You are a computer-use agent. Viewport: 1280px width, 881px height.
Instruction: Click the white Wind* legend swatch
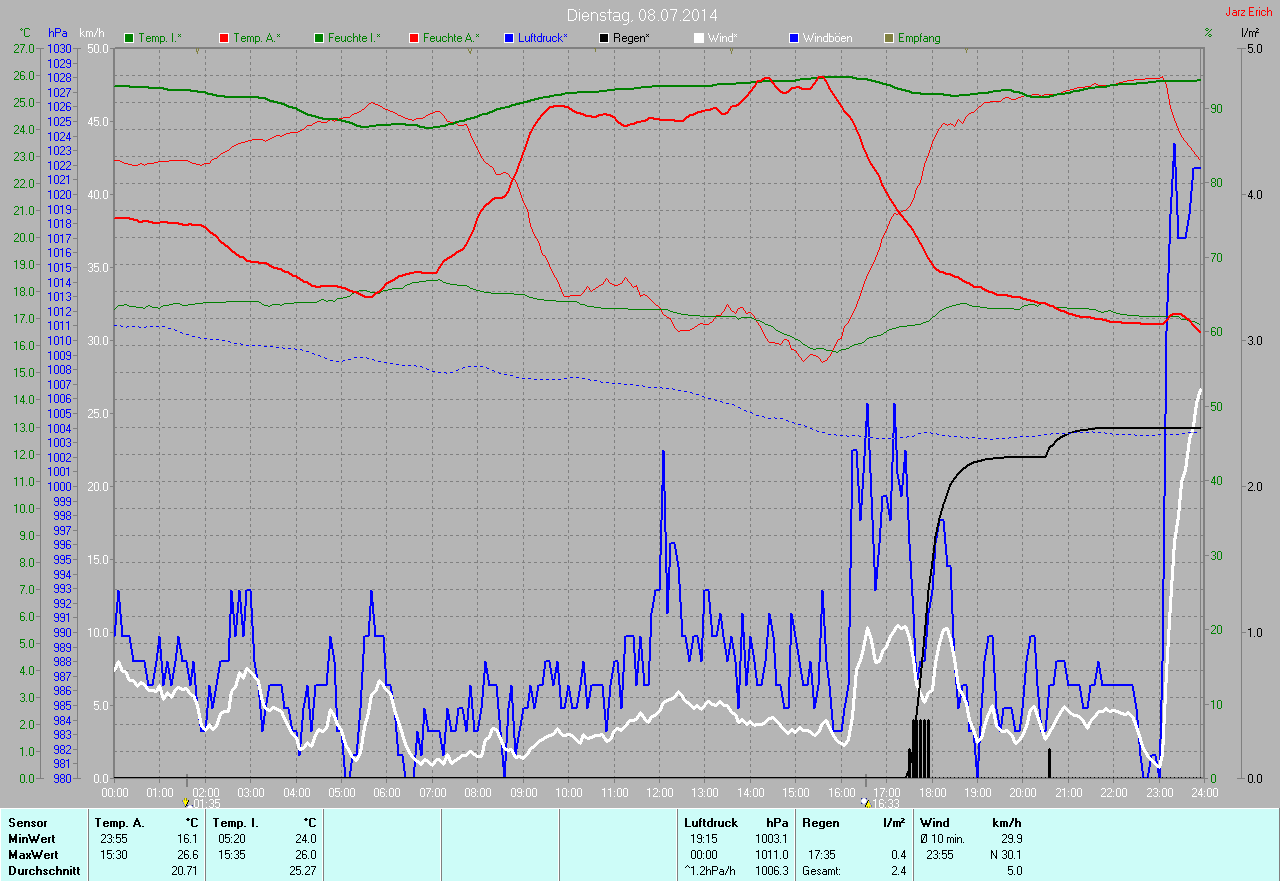(x=698, y=38)
